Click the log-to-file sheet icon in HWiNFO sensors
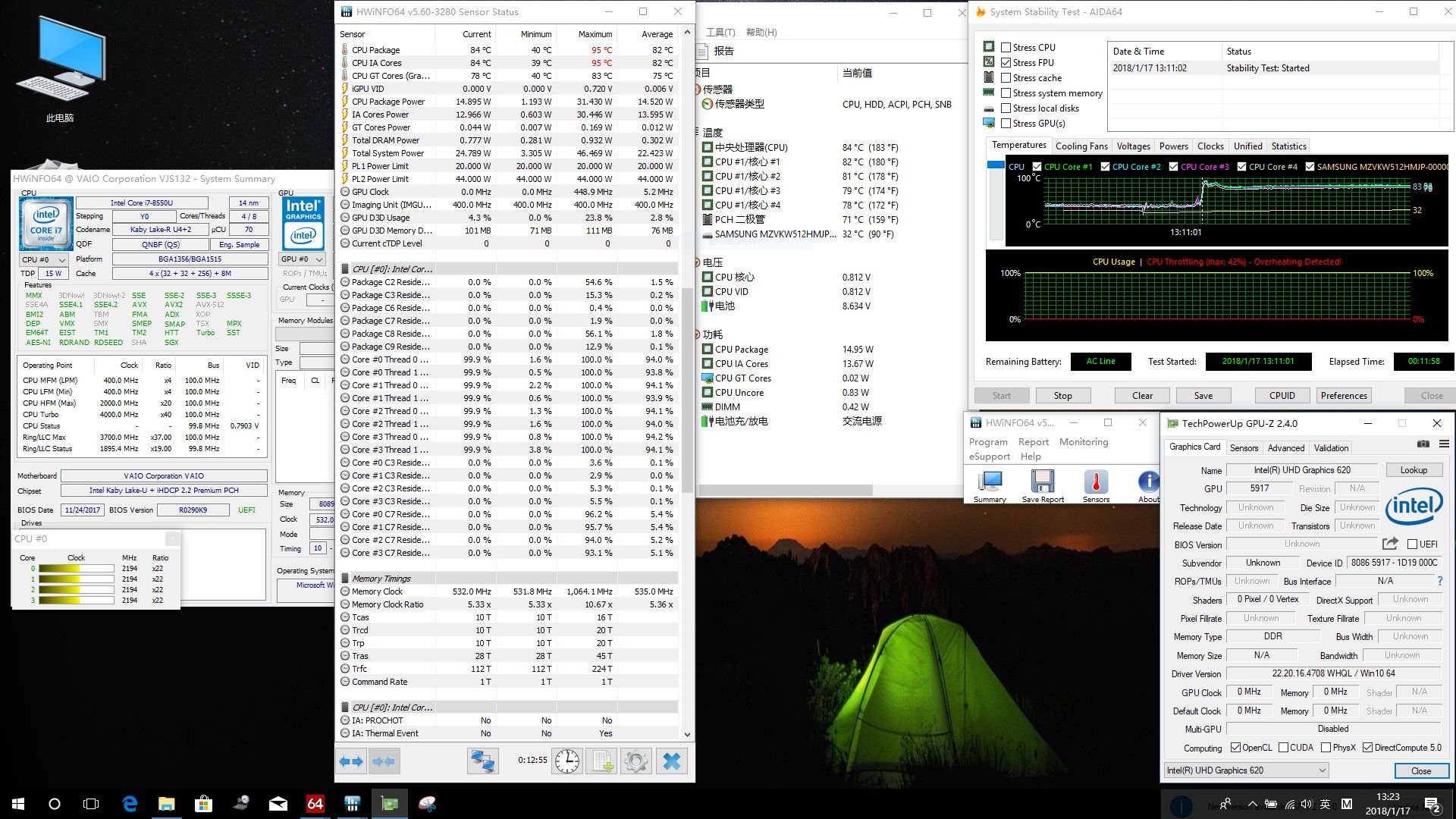This screenshot has width=1456, height=819. coord(603,761)
